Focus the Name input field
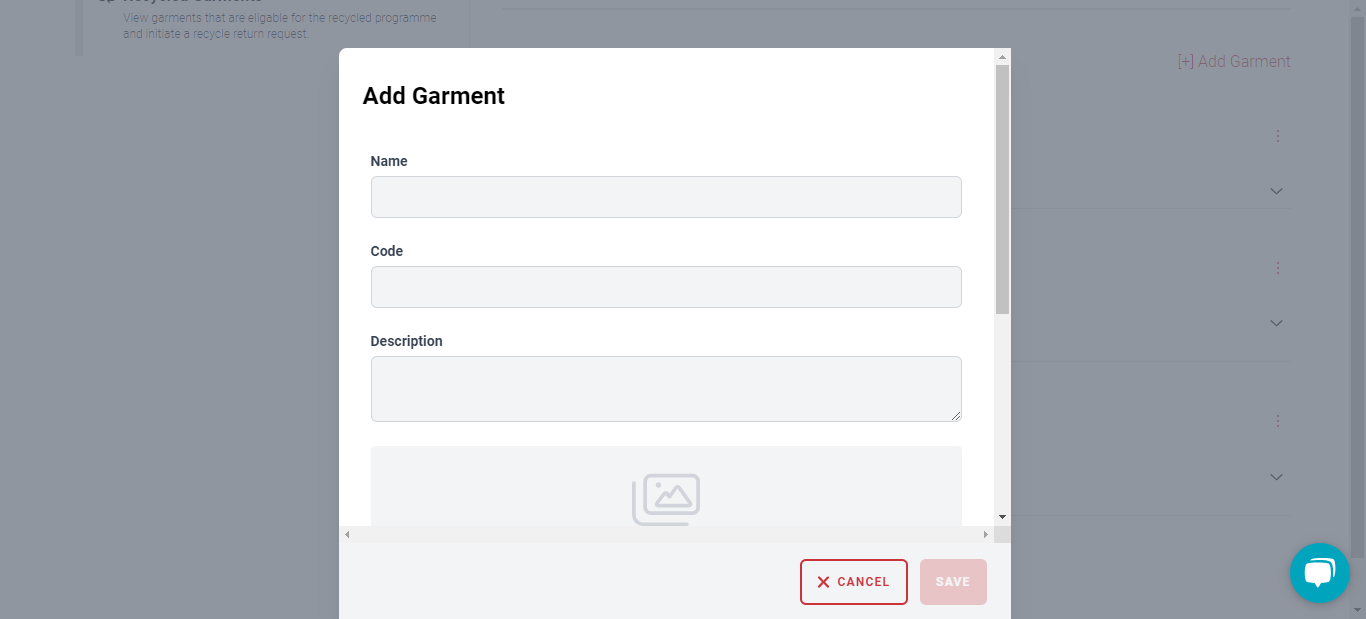1366x619 pixels. (x=666, y=197)
